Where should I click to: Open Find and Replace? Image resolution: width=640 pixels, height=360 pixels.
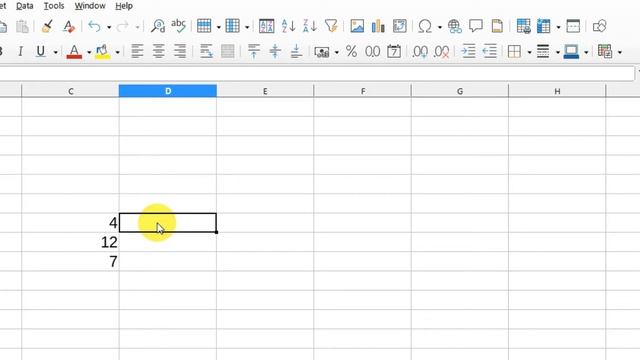[x=158, y=27]
